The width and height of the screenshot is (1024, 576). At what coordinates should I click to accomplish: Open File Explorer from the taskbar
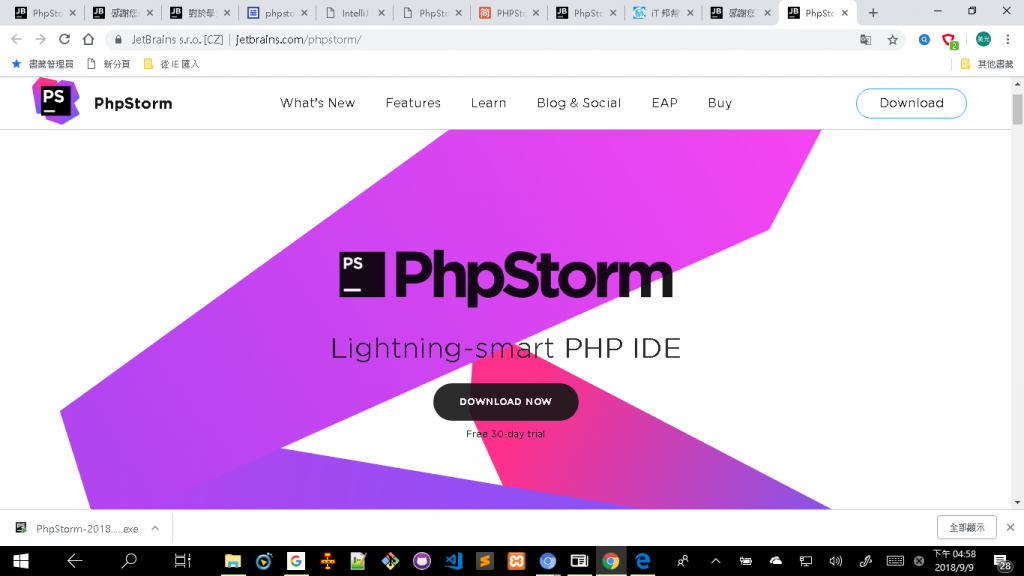pos(232,561)
